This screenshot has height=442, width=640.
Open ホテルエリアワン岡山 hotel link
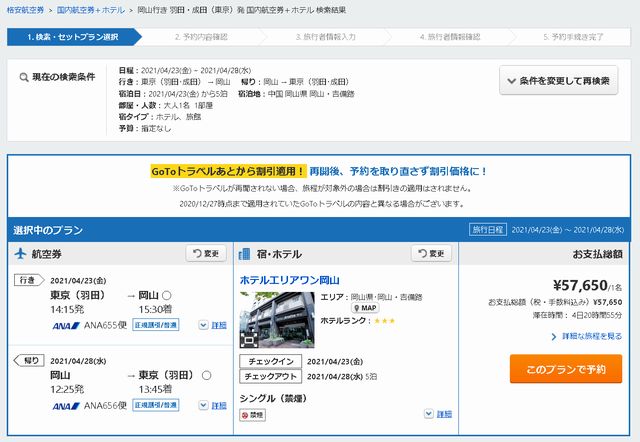click(289, 280)
